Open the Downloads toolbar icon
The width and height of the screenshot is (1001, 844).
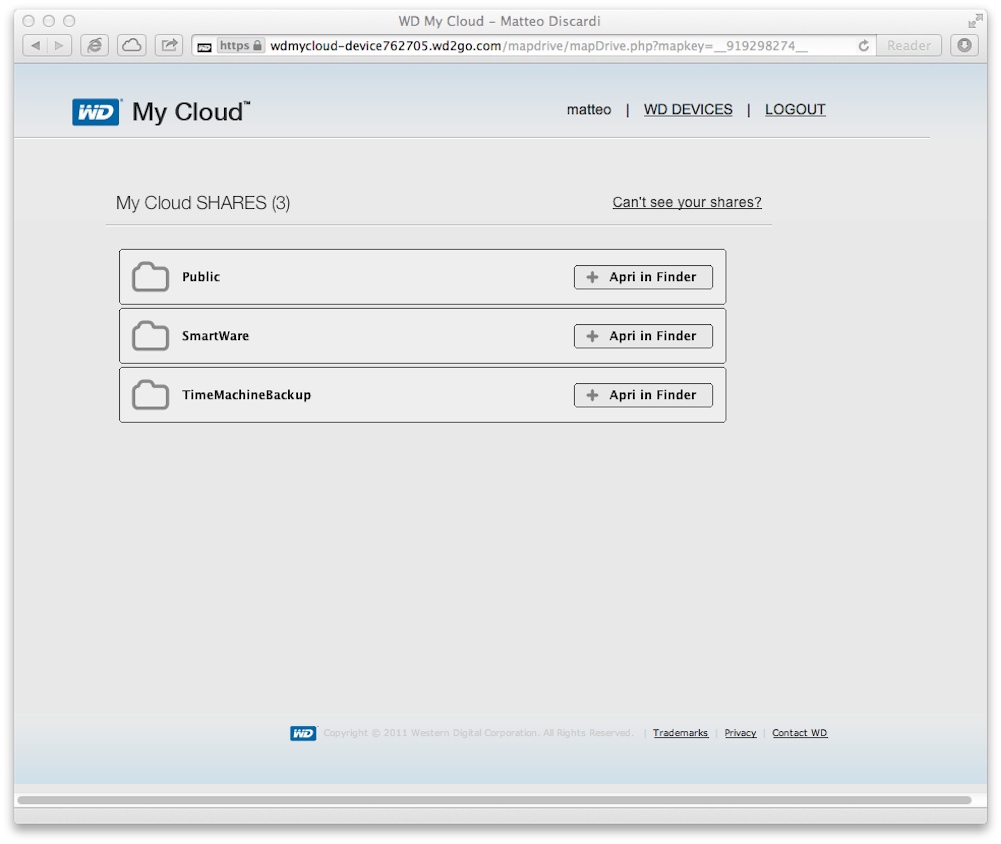click(x=964, y=45)
